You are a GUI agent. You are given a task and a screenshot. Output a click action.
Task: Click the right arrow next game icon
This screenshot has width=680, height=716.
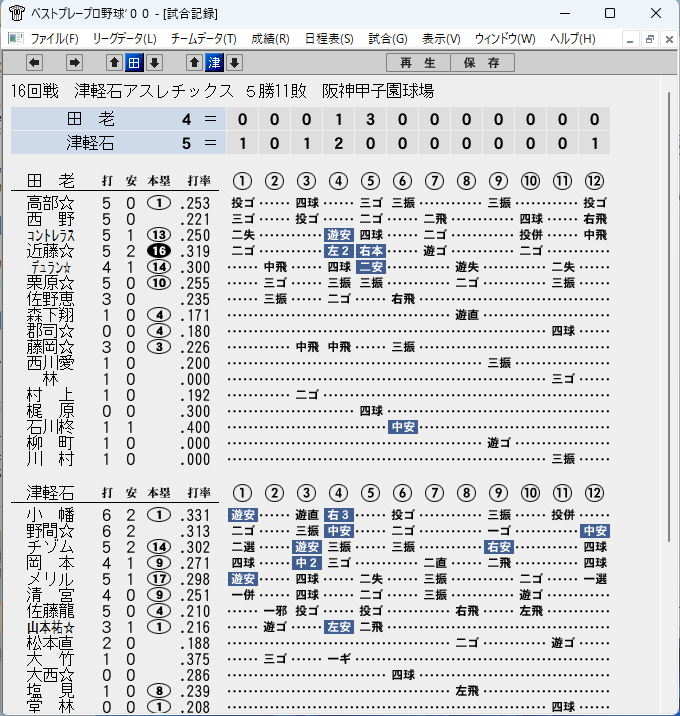74,63
